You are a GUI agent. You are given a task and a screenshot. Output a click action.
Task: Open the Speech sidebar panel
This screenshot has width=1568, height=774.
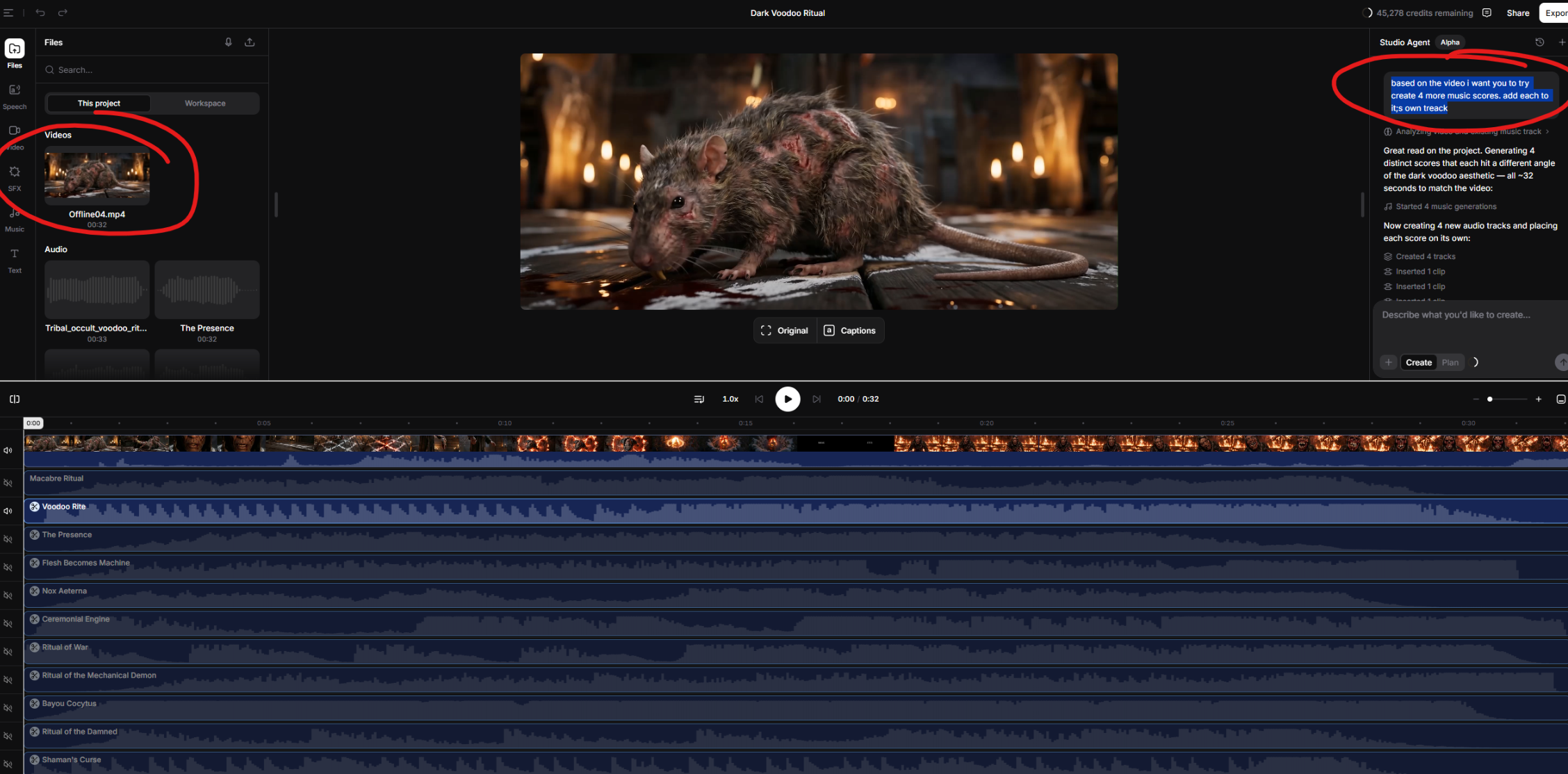(x=15, y=96)
